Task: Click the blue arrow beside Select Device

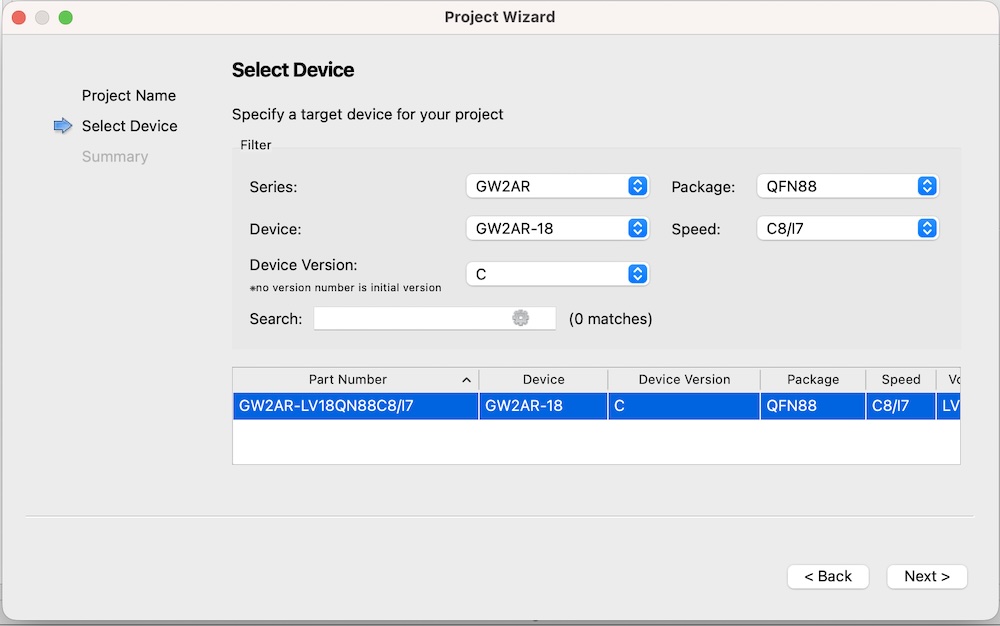Action: [63, 126]
